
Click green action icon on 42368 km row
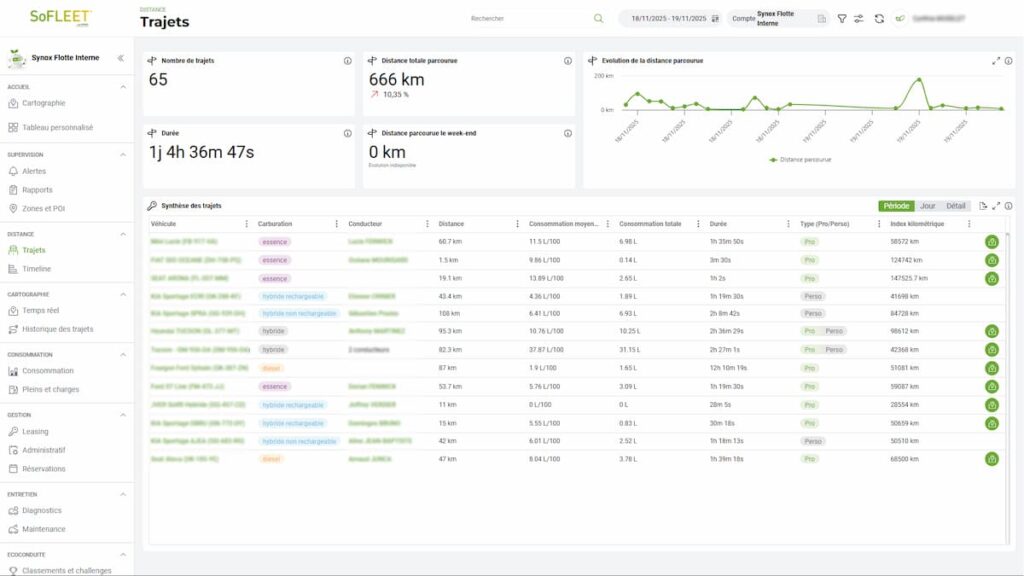[x=991, y=349]
